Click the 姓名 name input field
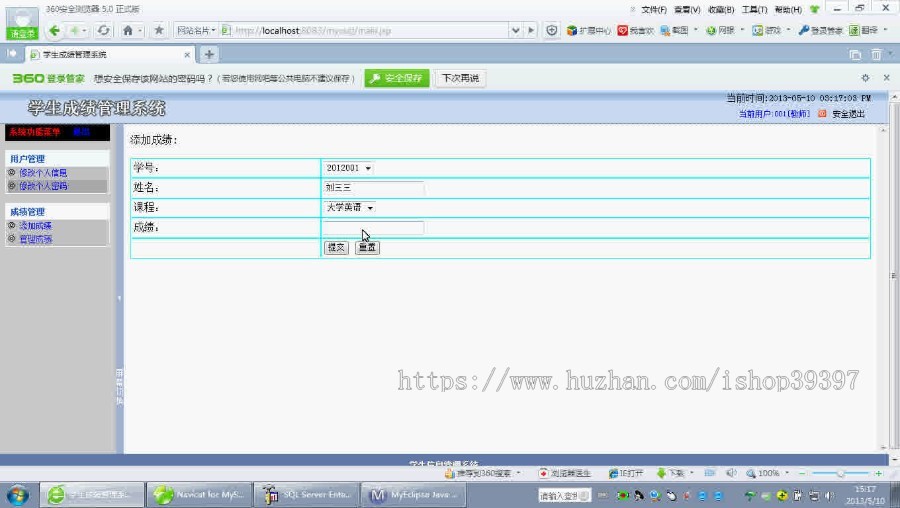 [x=374, y=188]
